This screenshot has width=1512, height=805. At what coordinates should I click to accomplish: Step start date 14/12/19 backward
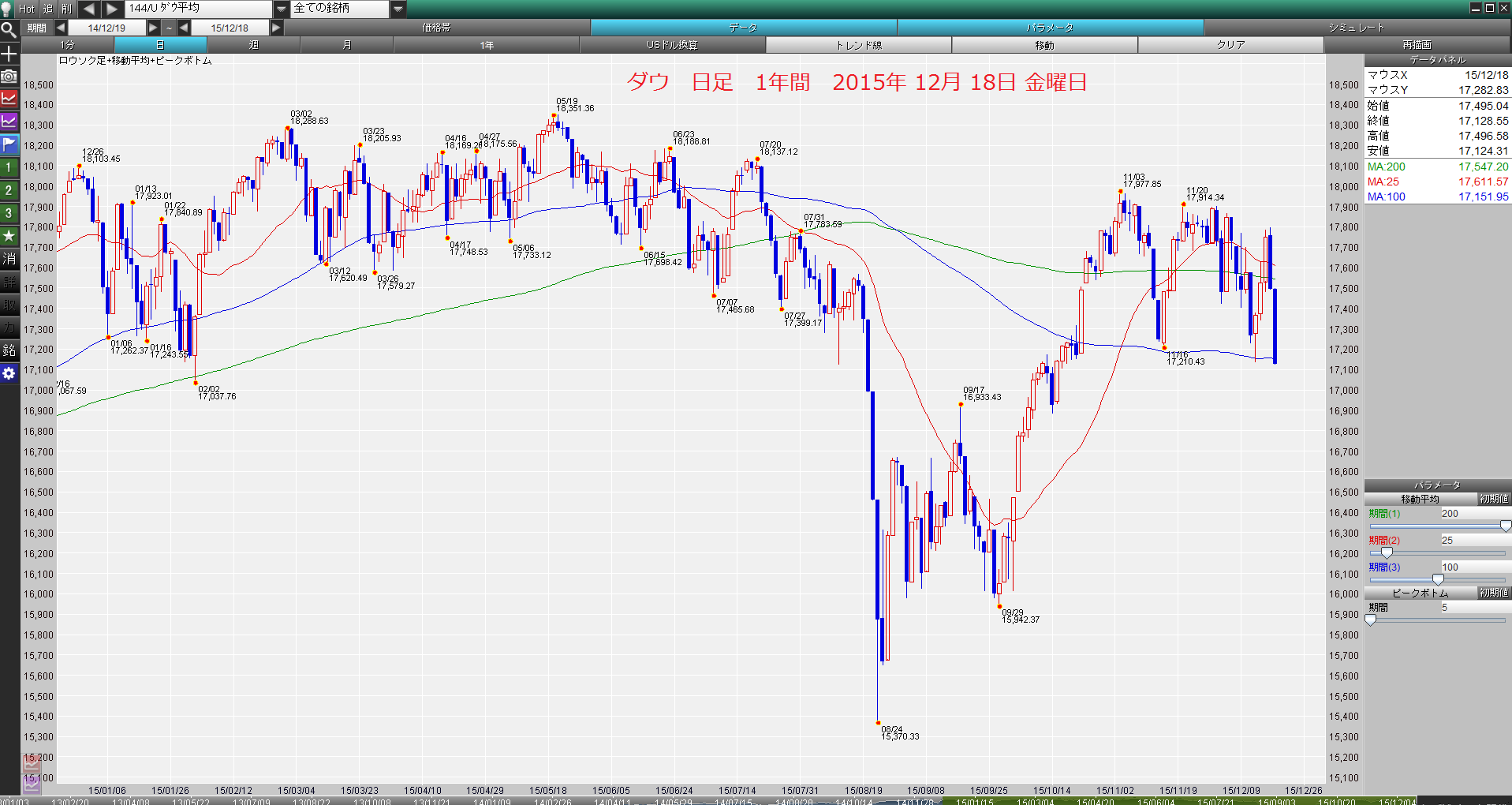pos(61,28)
